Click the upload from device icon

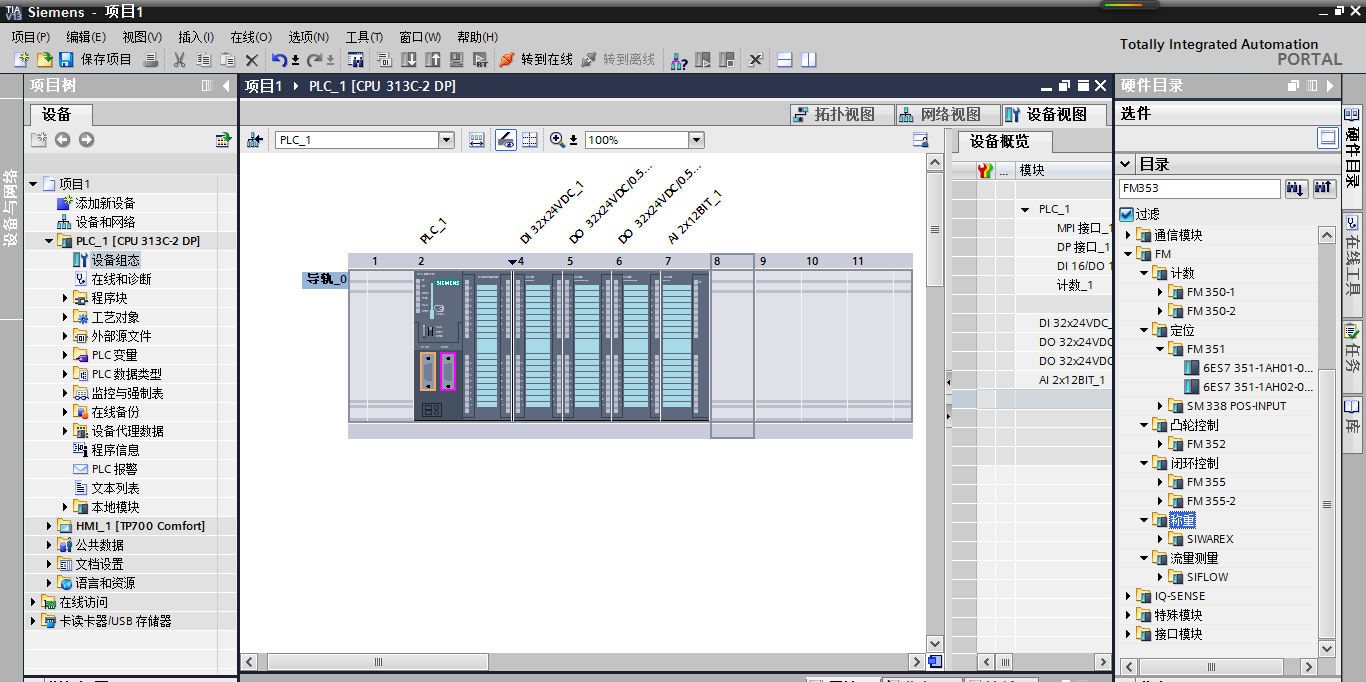tap(433, 60)
